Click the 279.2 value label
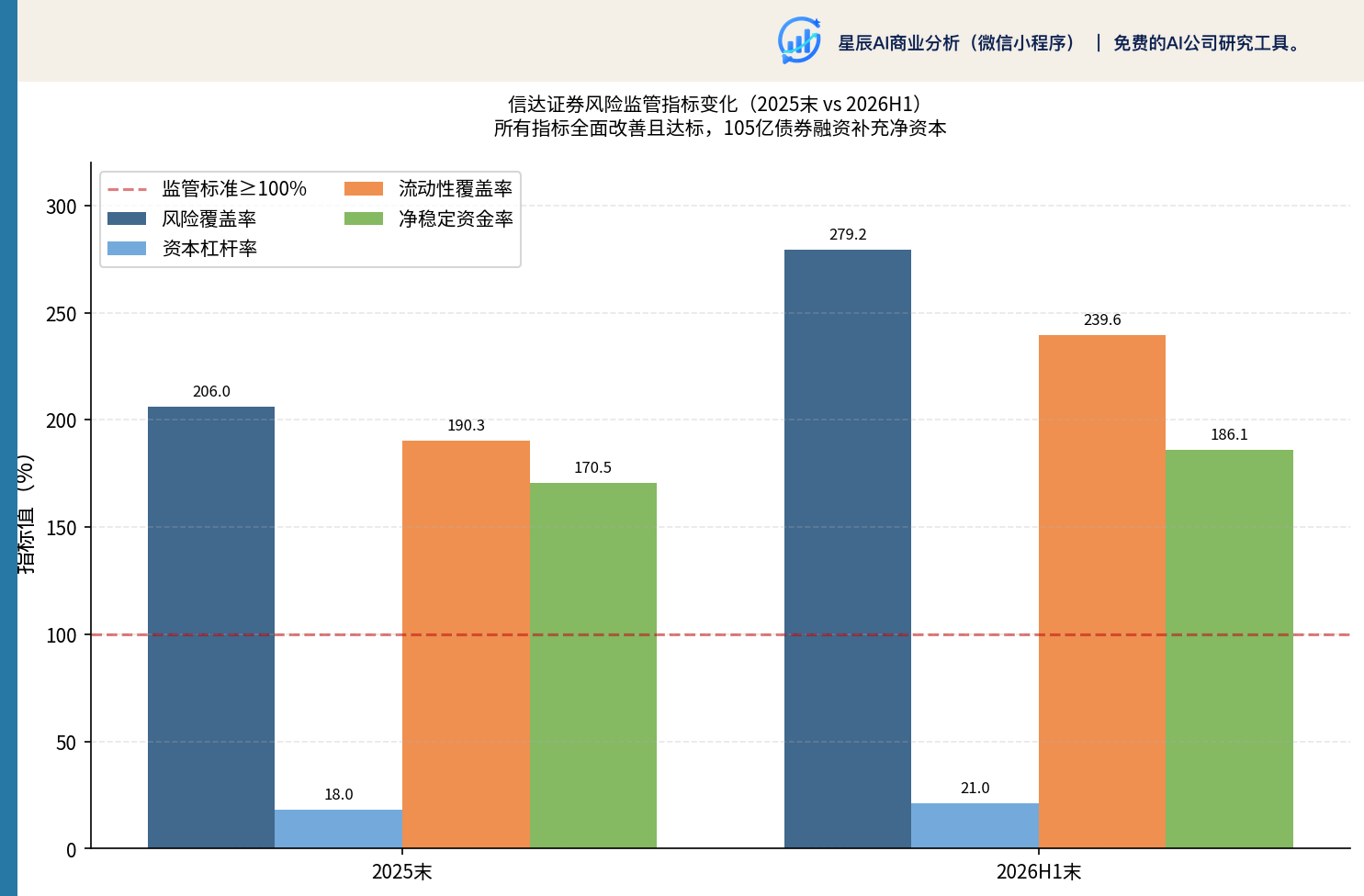The height and width of the screenshot is (896, 1364). pyautogui.click(x=848, y=235)
